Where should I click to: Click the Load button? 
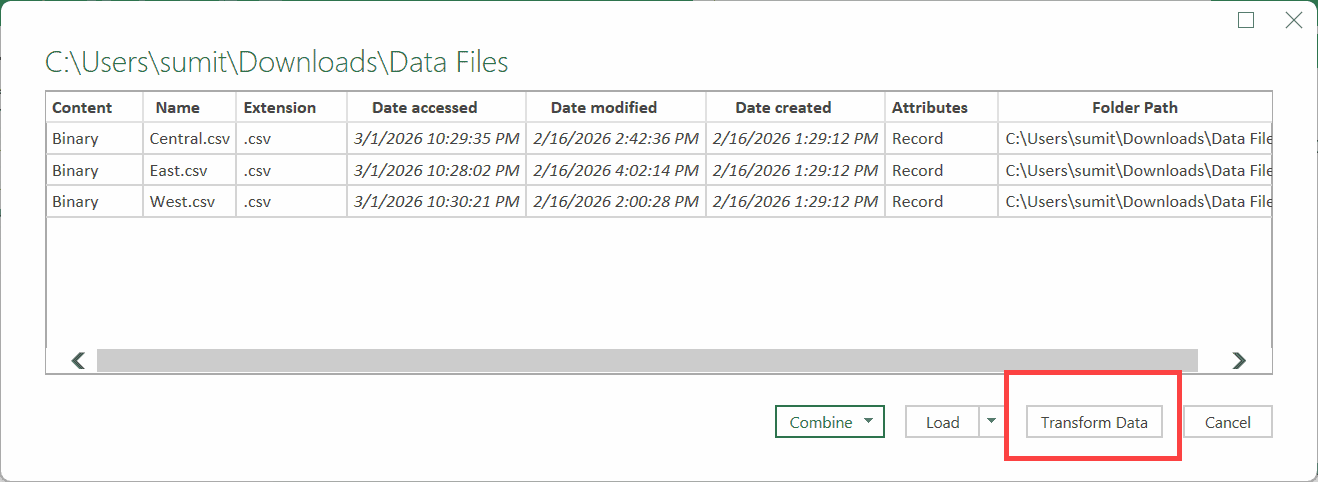click(942, 422)
